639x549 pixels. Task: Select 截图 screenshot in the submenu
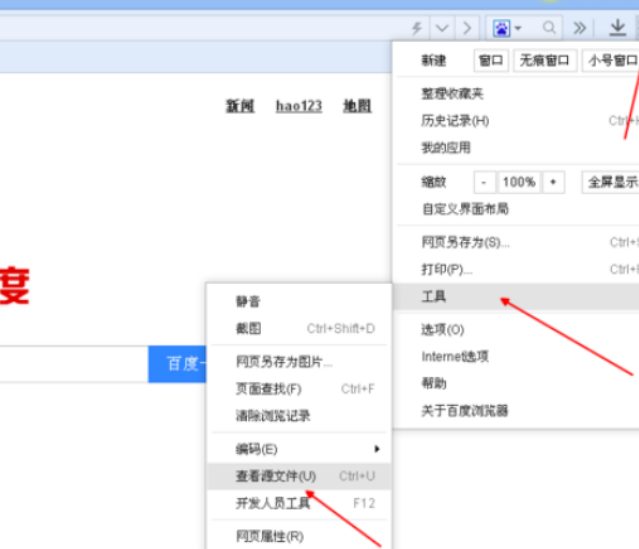(299, 329)
